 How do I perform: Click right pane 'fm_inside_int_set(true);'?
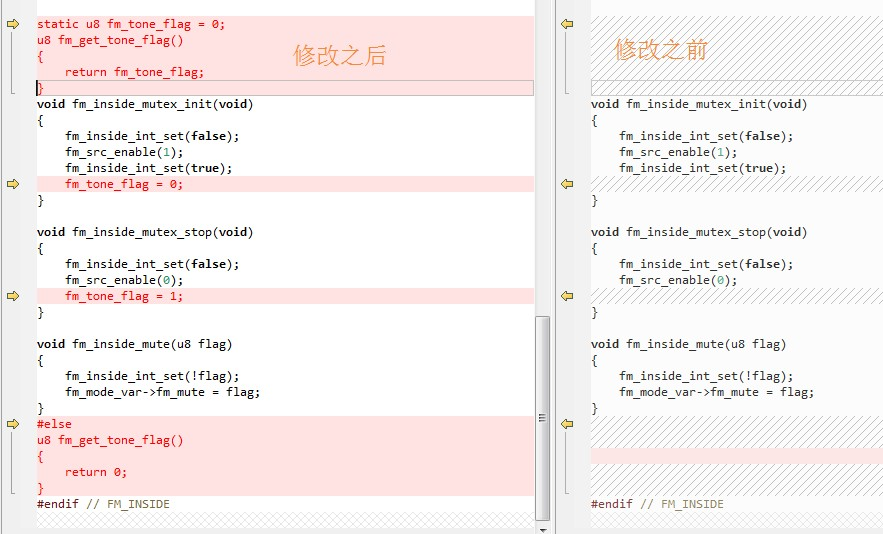pyautogui.click(x=702, y=168)
